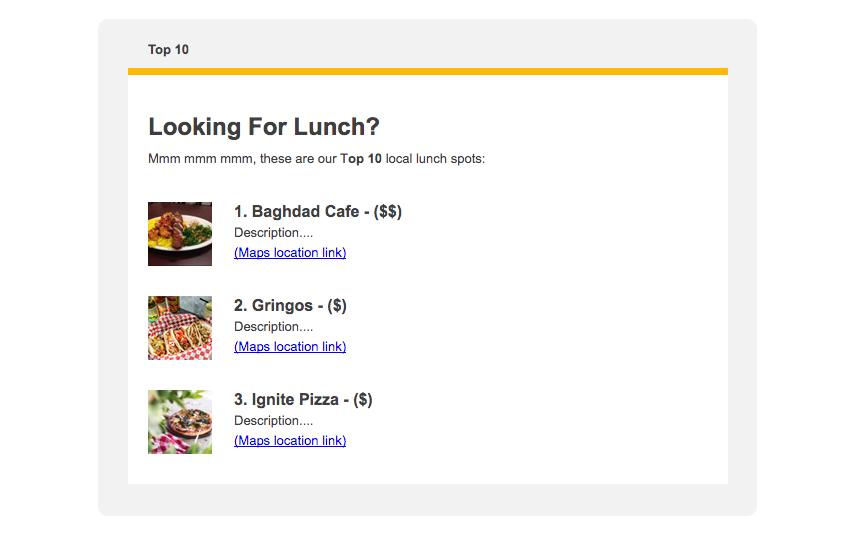Click the ($) price beside Gringos

[x=337, y=306]
